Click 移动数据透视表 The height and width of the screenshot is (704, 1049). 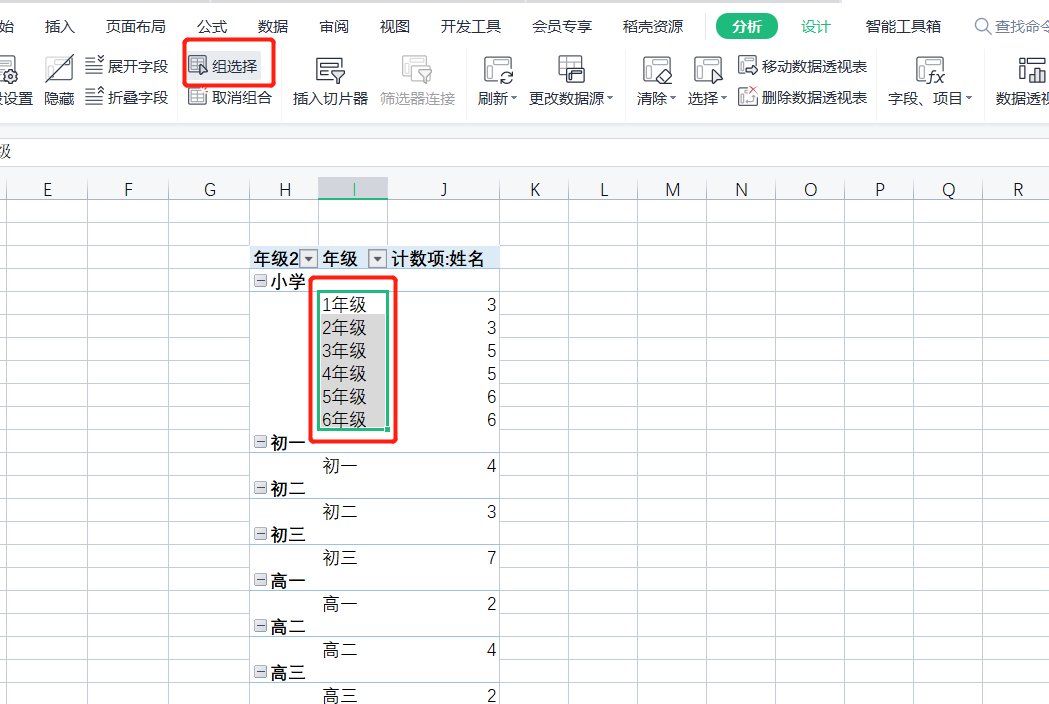pyautogui.click(x=803, y=66)
